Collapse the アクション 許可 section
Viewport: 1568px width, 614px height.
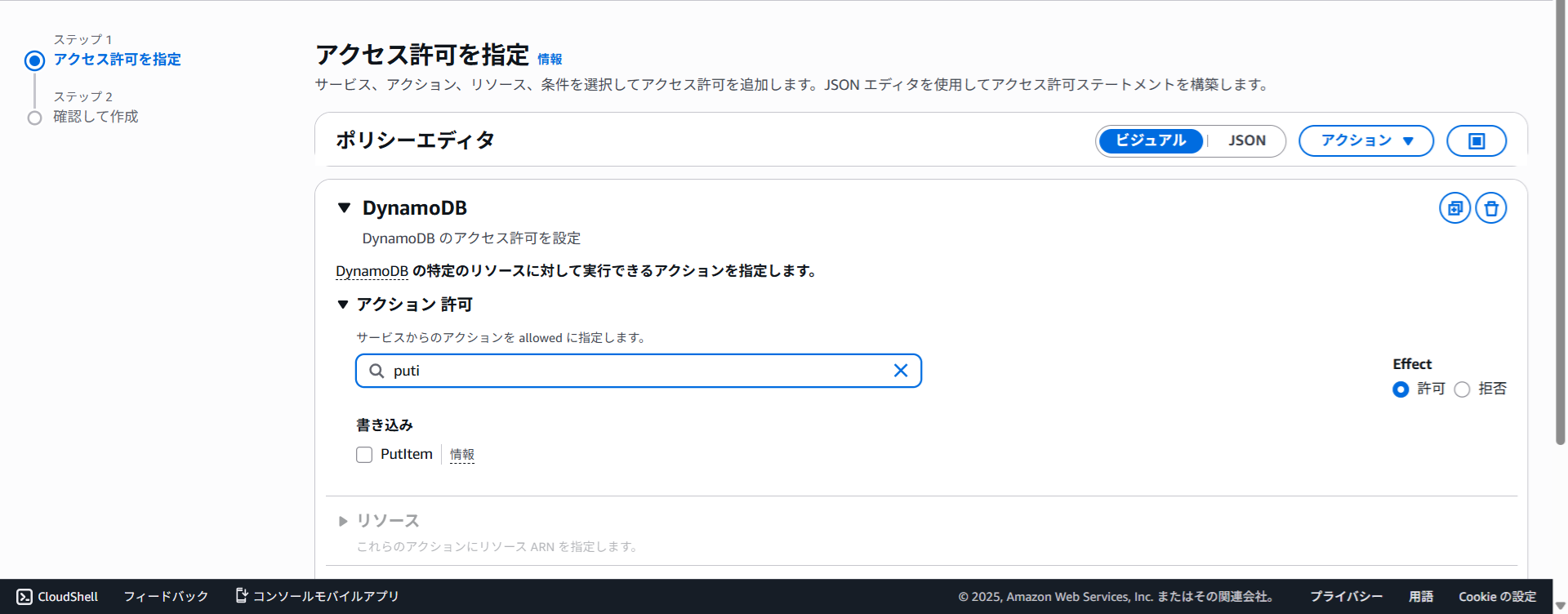click(343, 305)
